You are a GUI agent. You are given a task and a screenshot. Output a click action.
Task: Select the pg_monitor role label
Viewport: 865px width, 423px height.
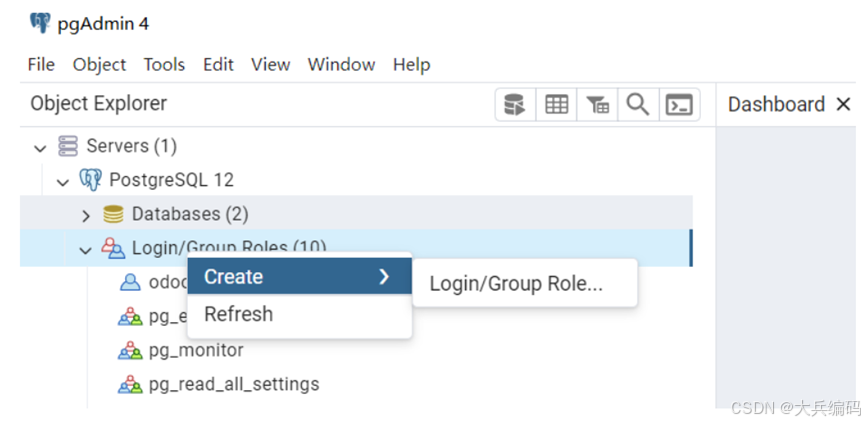(x=196, y=350)
